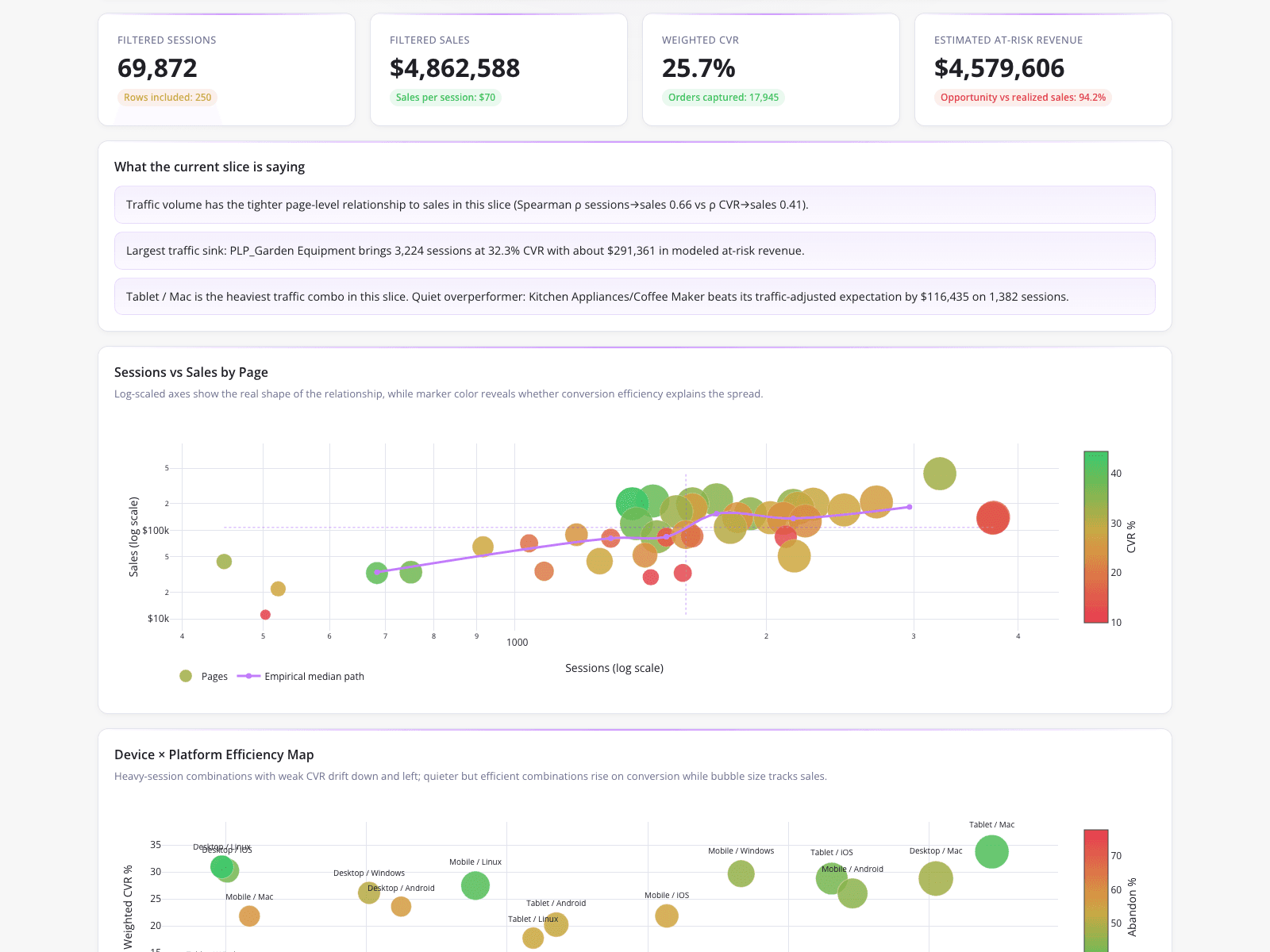Click the last point of the median path
1270x952 pixels.
(x=909, y=507)
